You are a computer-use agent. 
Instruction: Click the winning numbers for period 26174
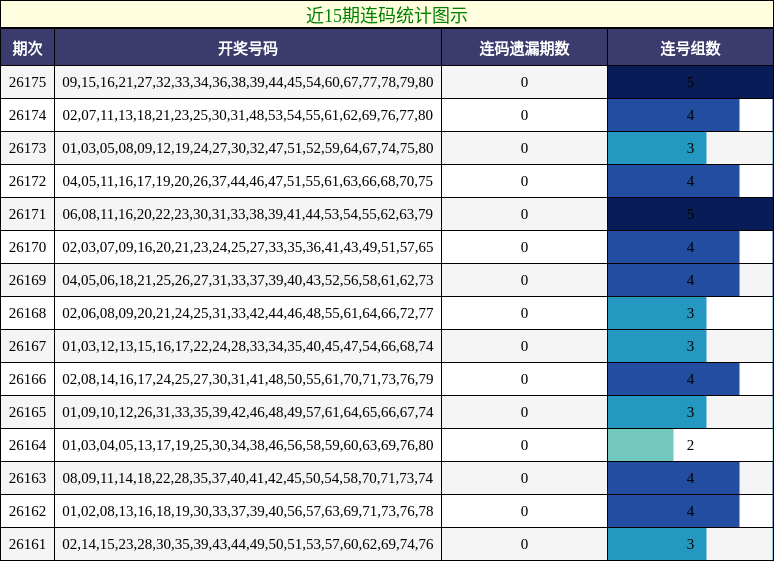248,115
